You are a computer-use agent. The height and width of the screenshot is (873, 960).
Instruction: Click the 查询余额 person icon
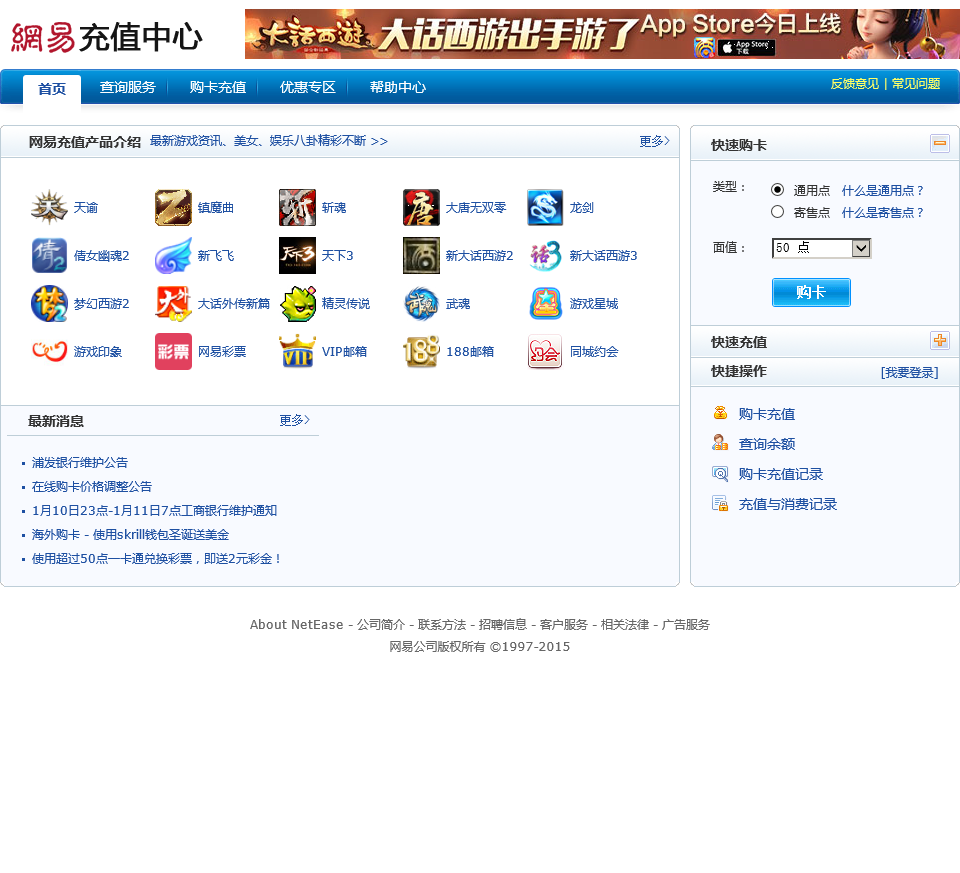point(720,443)
